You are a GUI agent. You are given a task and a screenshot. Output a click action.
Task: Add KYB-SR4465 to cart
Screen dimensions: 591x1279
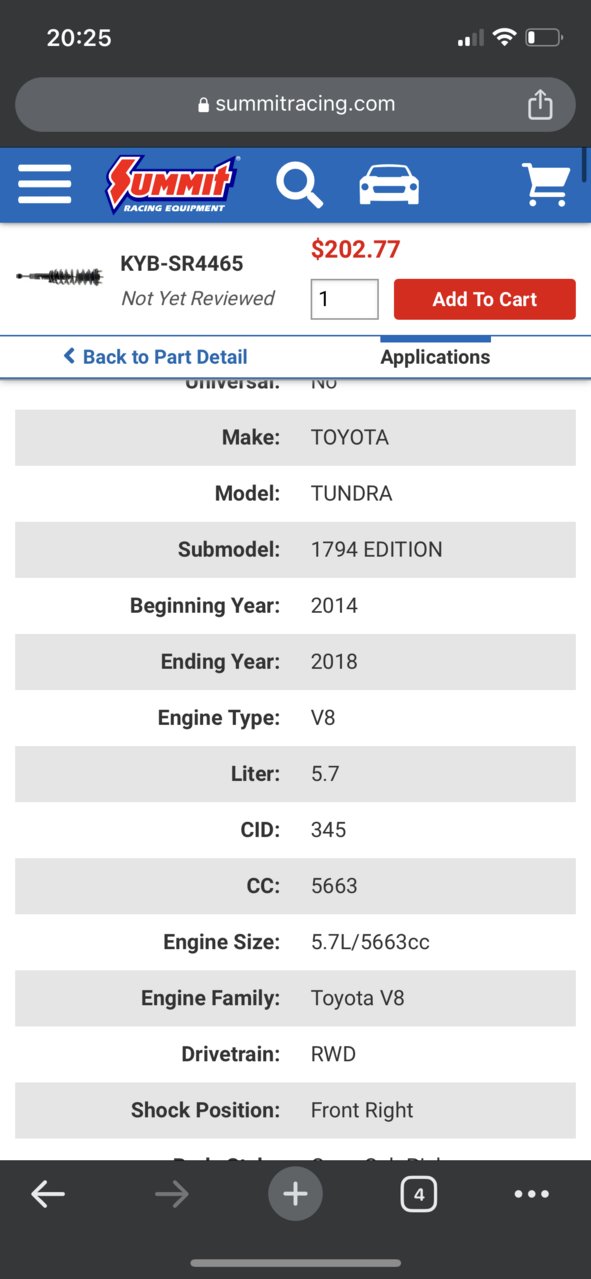point(484,299)
